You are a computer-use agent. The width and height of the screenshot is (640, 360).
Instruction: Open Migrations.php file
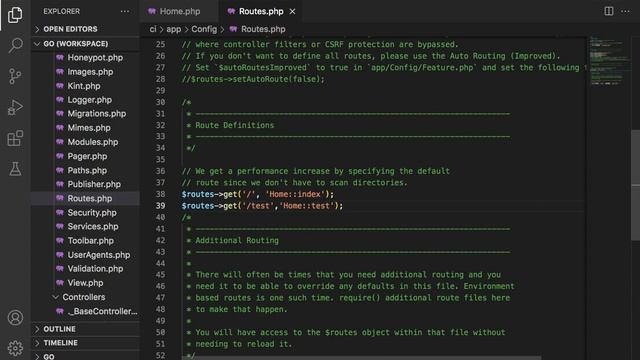click(97, 114)
